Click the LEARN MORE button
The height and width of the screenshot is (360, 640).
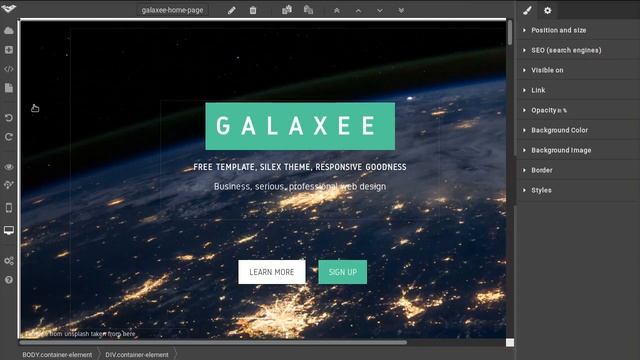coord(272,272)
